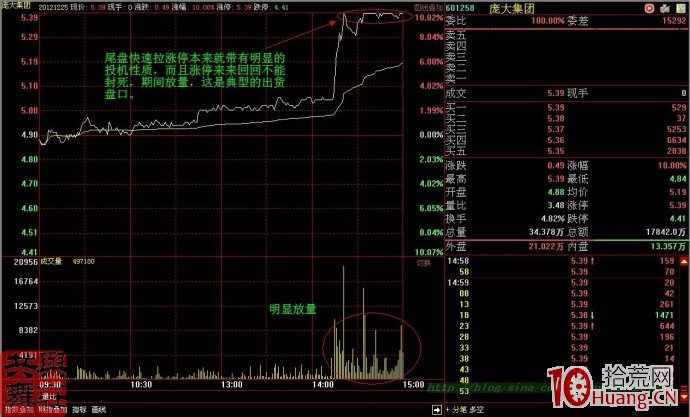Image resolution: width=690 pixels, height=417 pixels.
Task: Select the 买二 bid row at 5.38
Action: (565, 118)
